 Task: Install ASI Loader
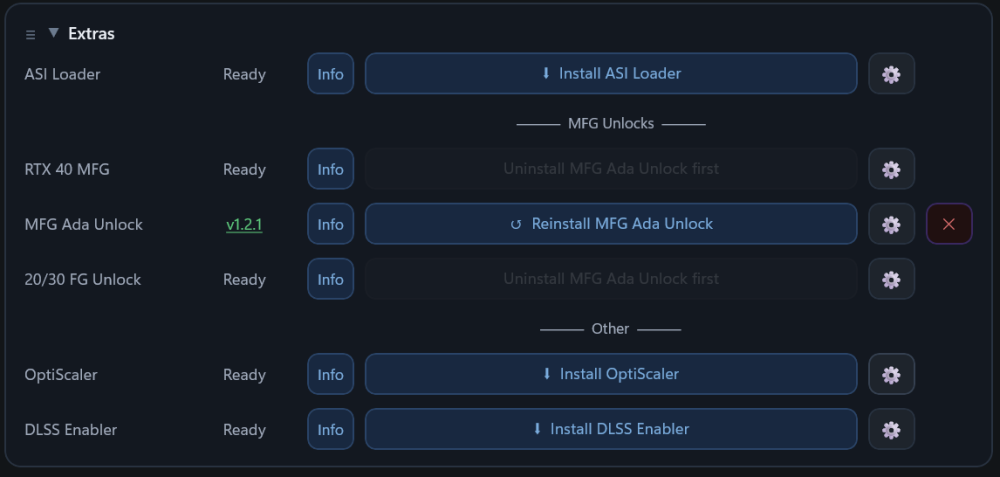(x=611, y=73)
